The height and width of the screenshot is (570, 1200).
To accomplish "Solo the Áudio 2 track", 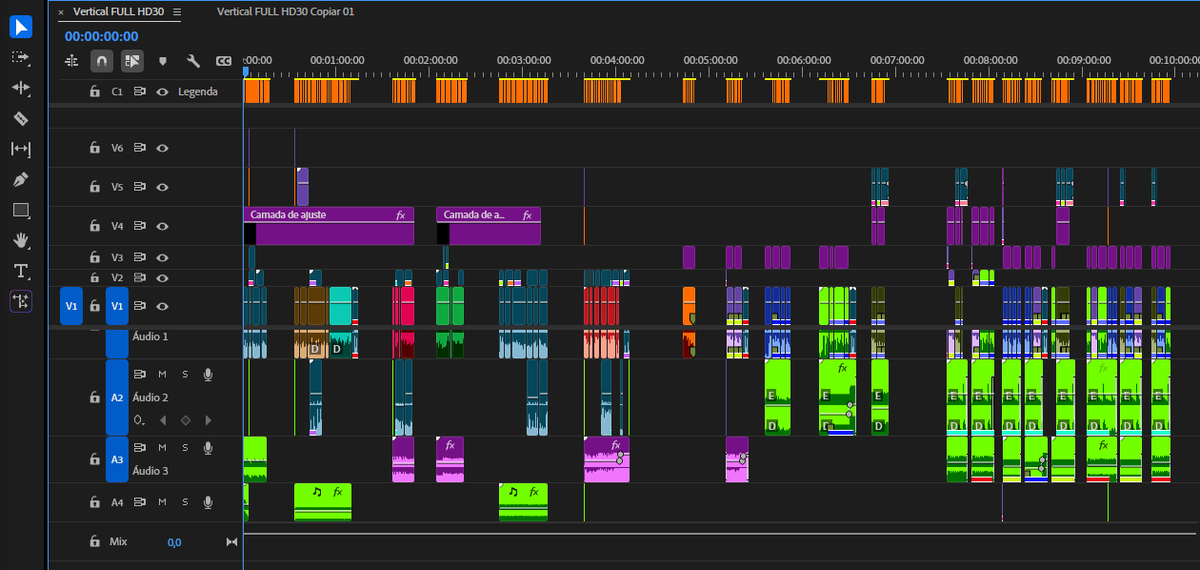I will pos(185,374).
